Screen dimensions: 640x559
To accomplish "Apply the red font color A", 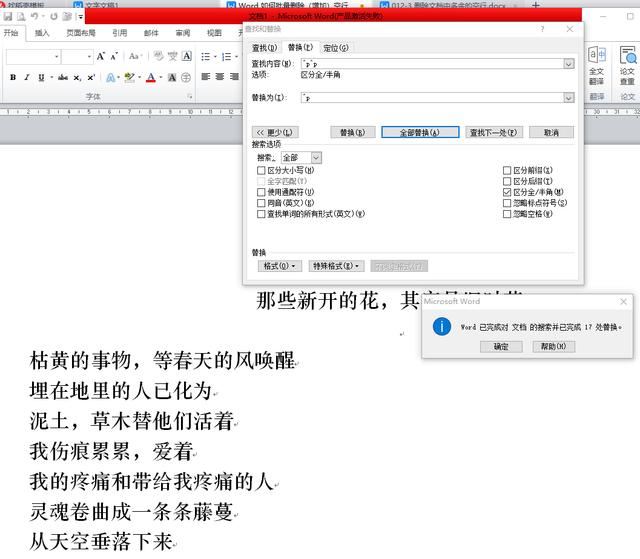I will 151,77.
